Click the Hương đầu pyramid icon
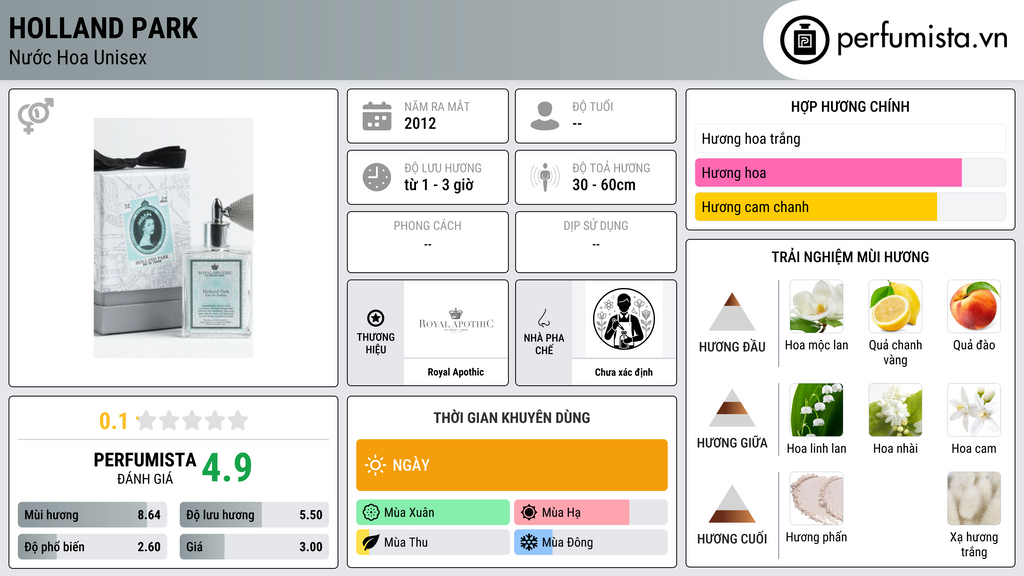This screenshot has width=1024, height=576. click(x=732, y=312)
